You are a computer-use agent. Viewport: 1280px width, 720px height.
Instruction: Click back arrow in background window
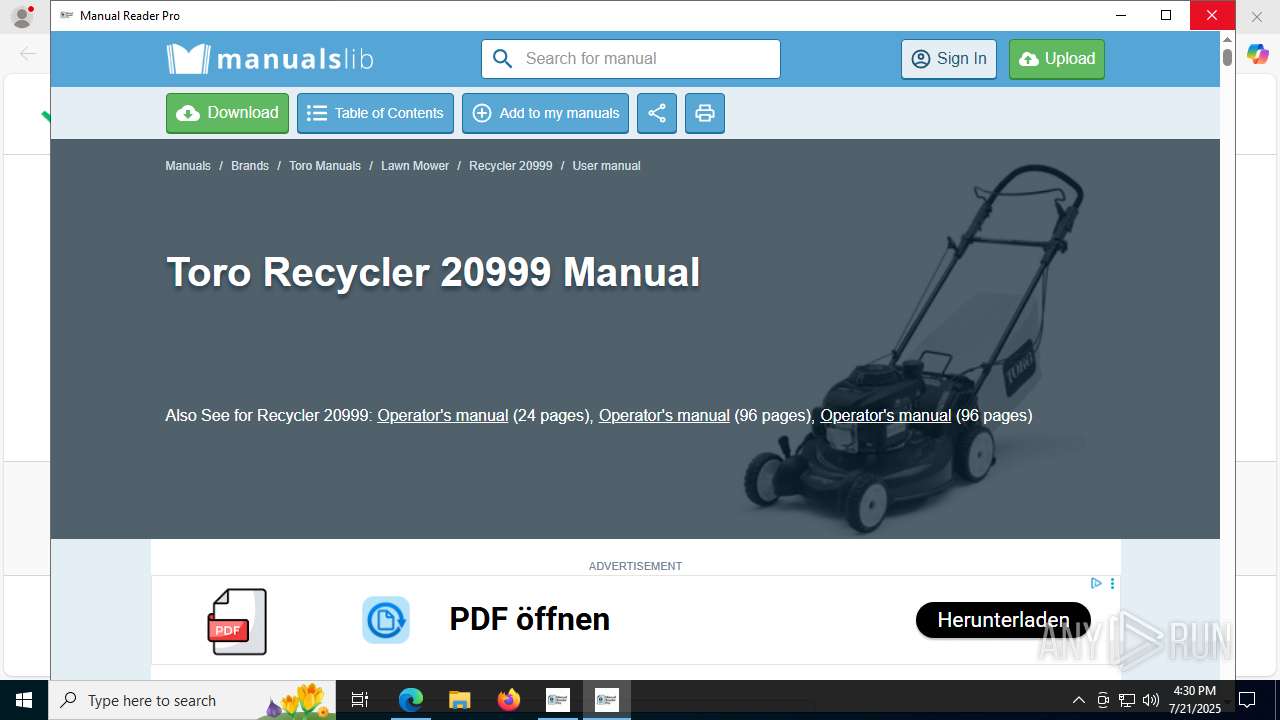pos(28,54)
